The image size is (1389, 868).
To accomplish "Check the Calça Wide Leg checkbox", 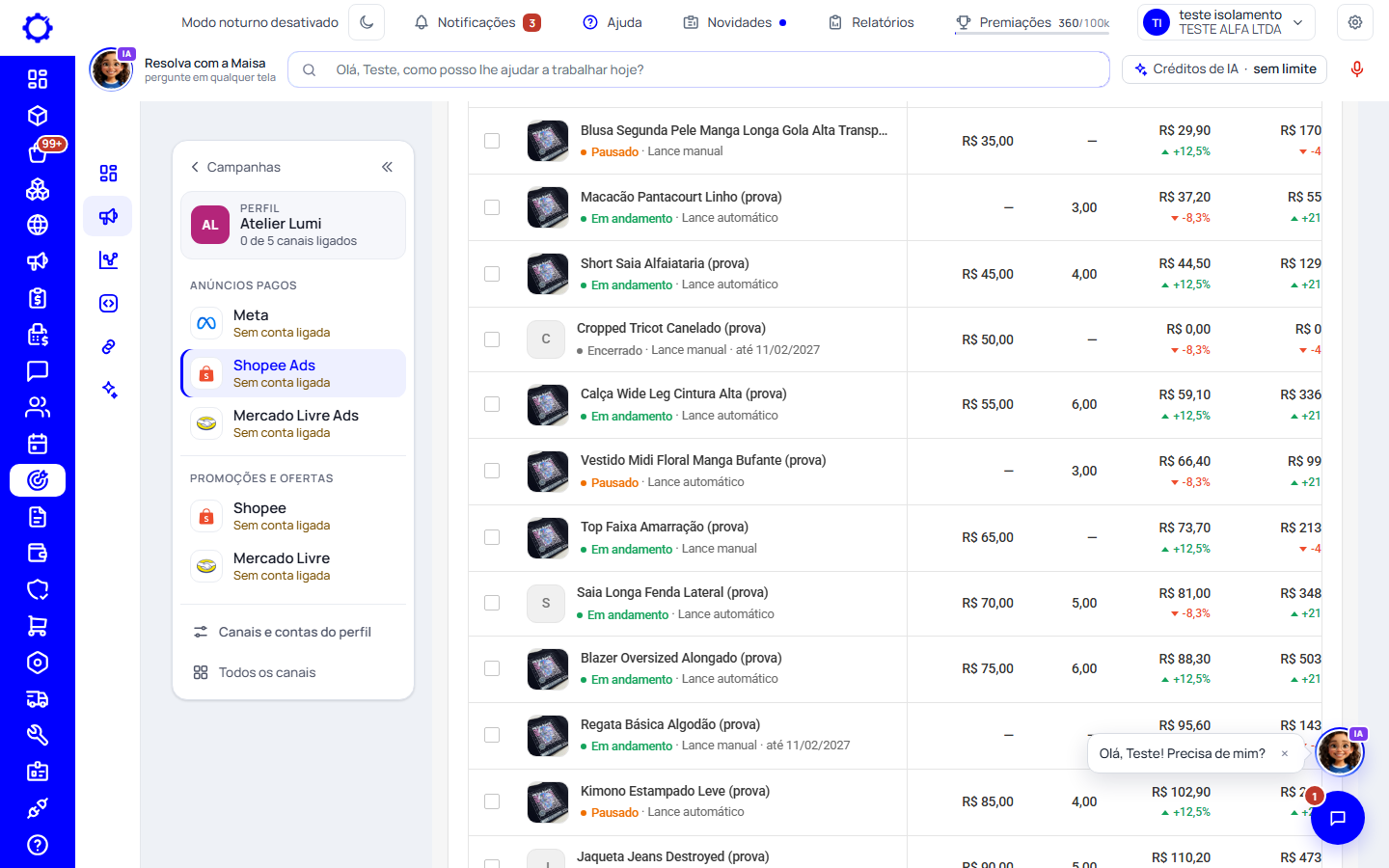I will click(x=492, y=404).
